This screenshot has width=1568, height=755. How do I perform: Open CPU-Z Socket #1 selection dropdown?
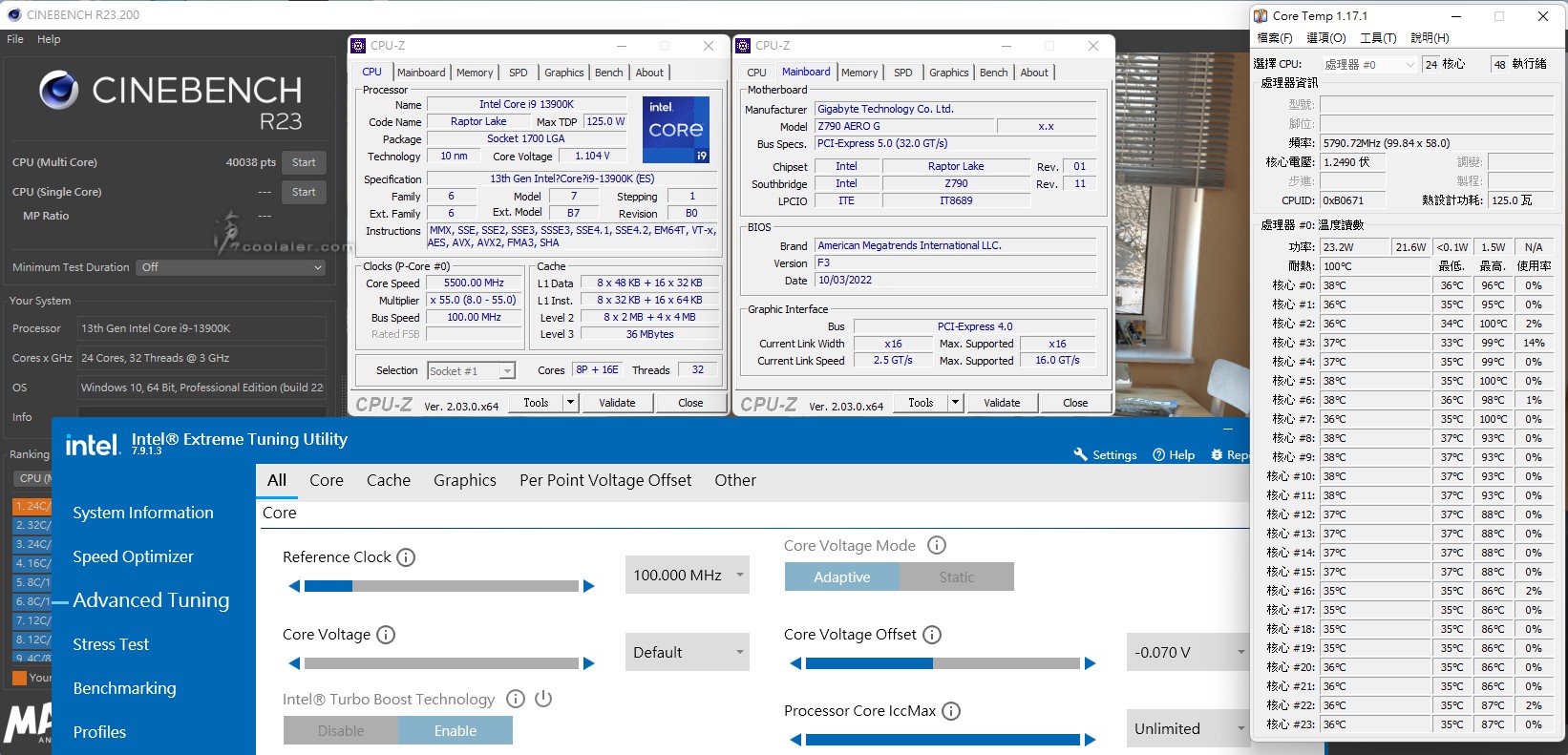471,370
